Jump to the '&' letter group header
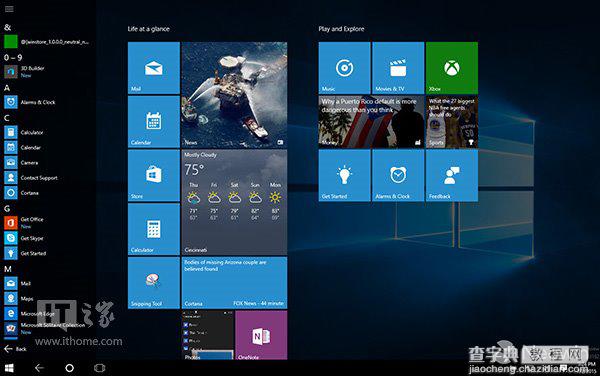 point(7,27)
